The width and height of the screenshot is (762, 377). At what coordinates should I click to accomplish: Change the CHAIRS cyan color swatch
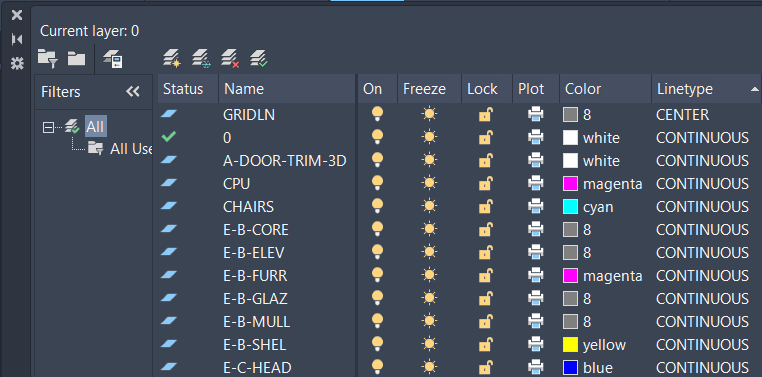point(571,206)
